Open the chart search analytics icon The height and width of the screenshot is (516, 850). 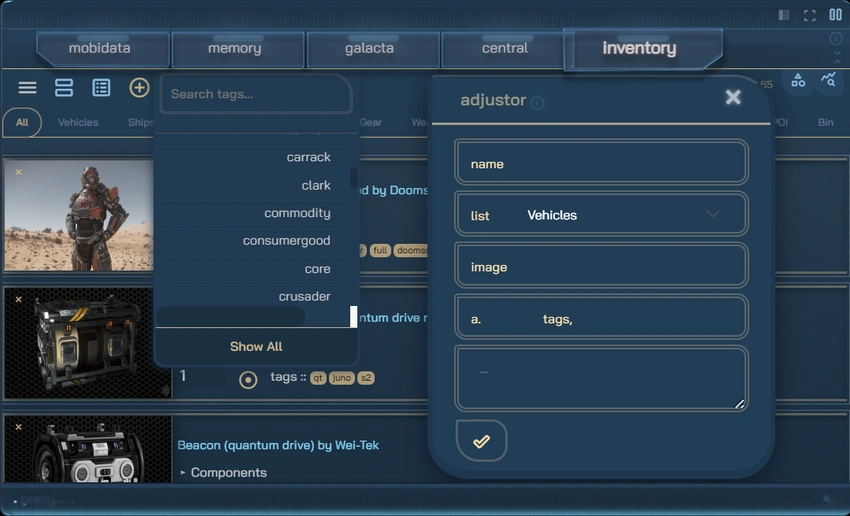[x=828, y=80]
